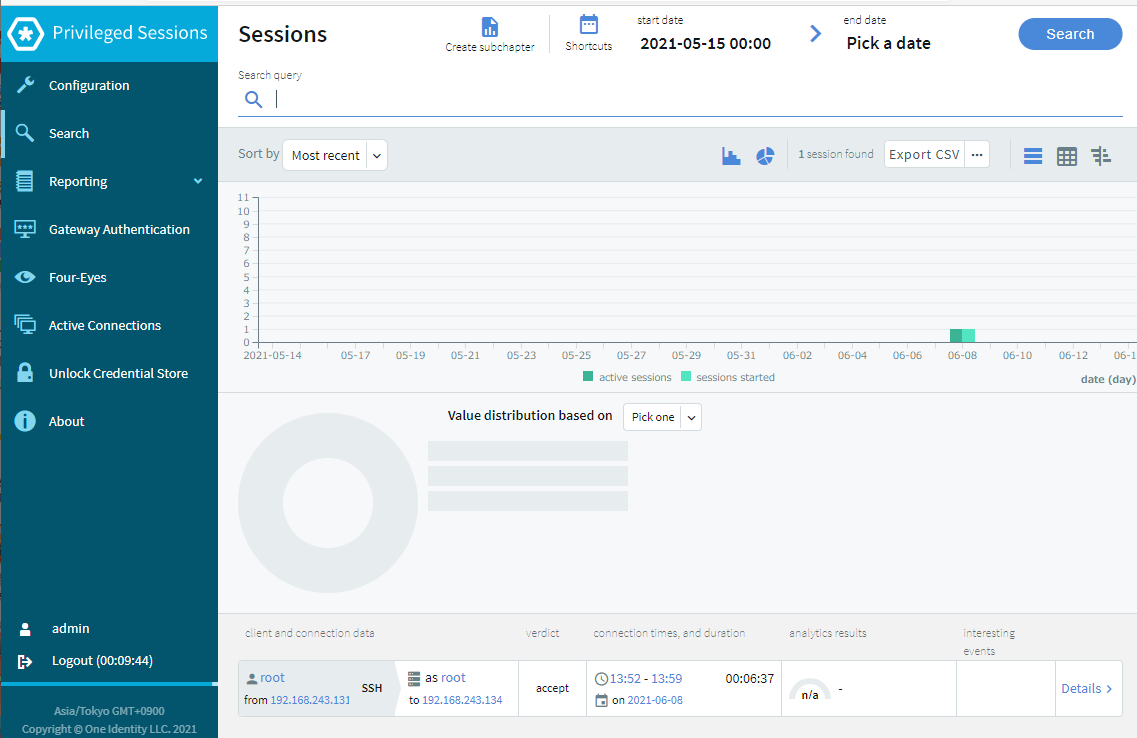Screen dimensions: 1137x738
Task: Click the Search magnifier icon in sidebar
Action: tap(25, 133)
